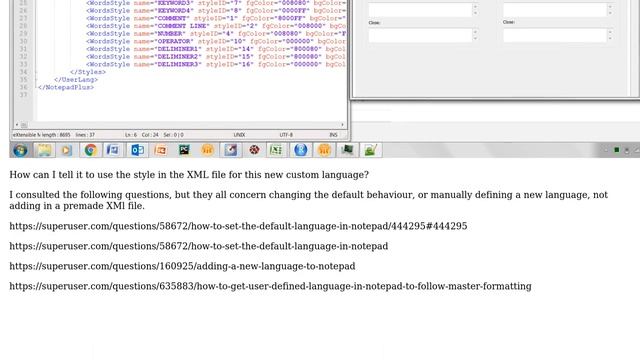Click the UTF-8 encoding status entry

pyautogui.click(x=286, y=135)
